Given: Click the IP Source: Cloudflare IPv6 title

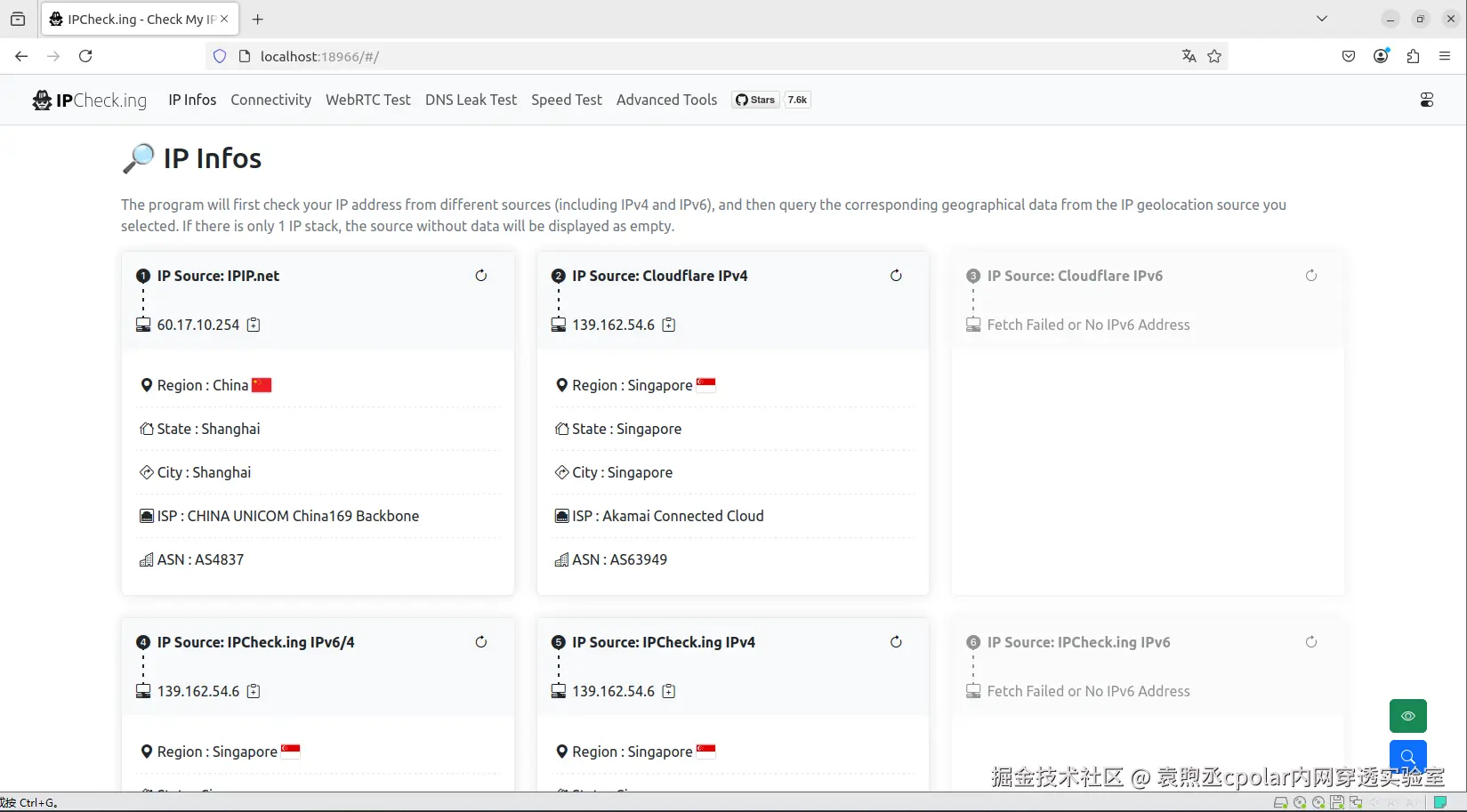Looking at the screenshot, I should (x=1075, y=276).
